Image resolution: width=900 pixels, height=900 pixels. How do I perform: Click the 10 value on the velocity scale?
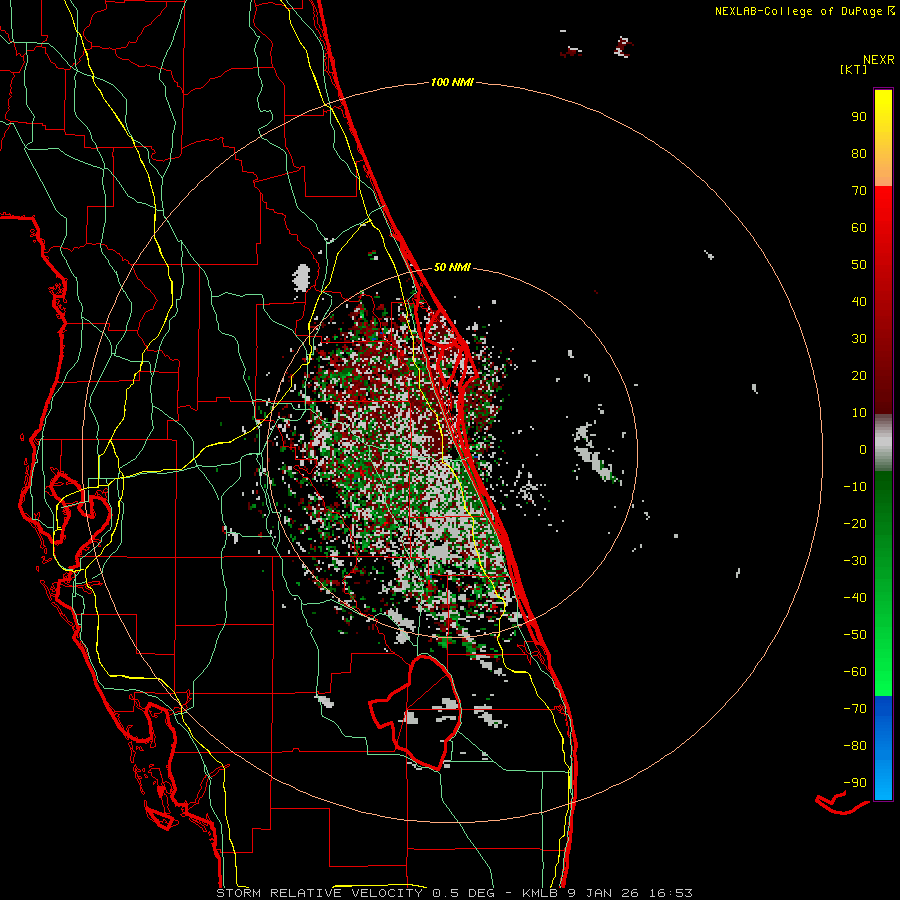point(859,413)
